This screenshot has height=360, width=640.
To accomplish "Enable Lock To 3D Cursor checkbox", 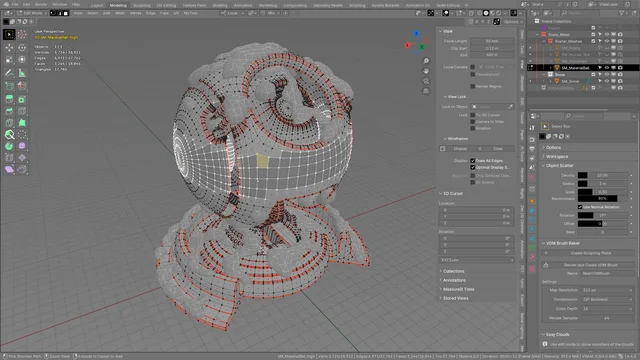I will [473, 115].
